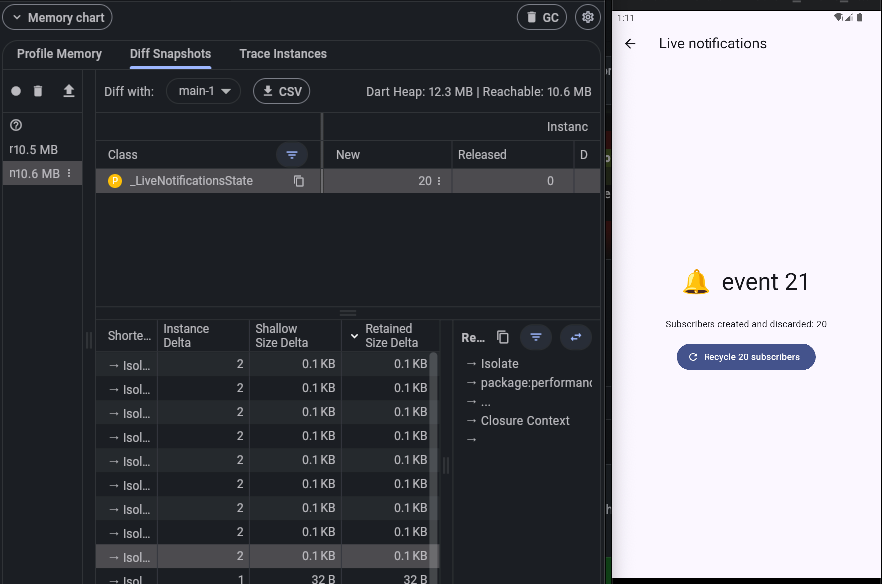Take a new snapshot with the record circle icon
Screen dimensions: 882x584
(16, 91)
